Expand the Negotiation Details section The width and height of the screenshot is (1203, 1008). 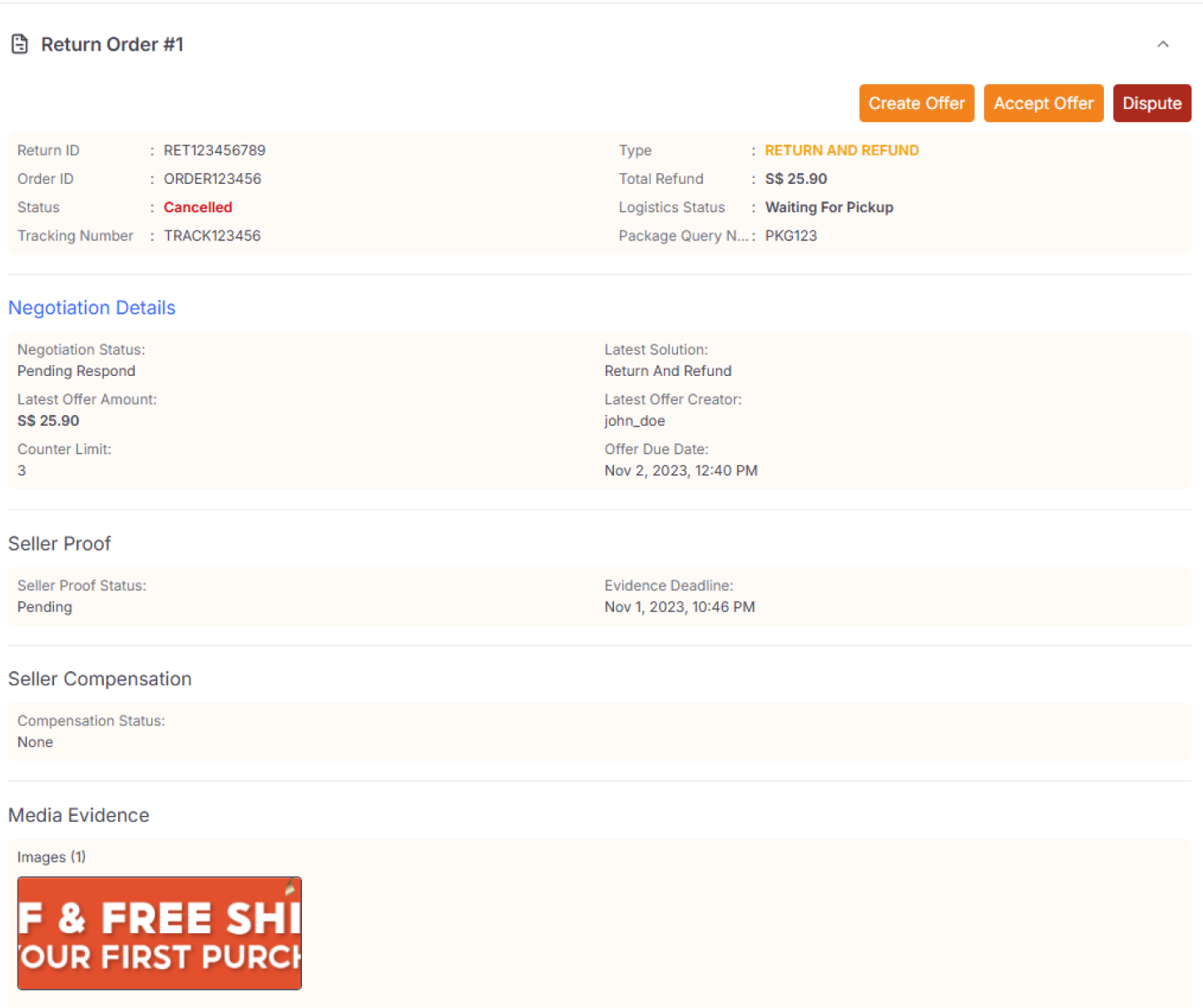[92, 308]
